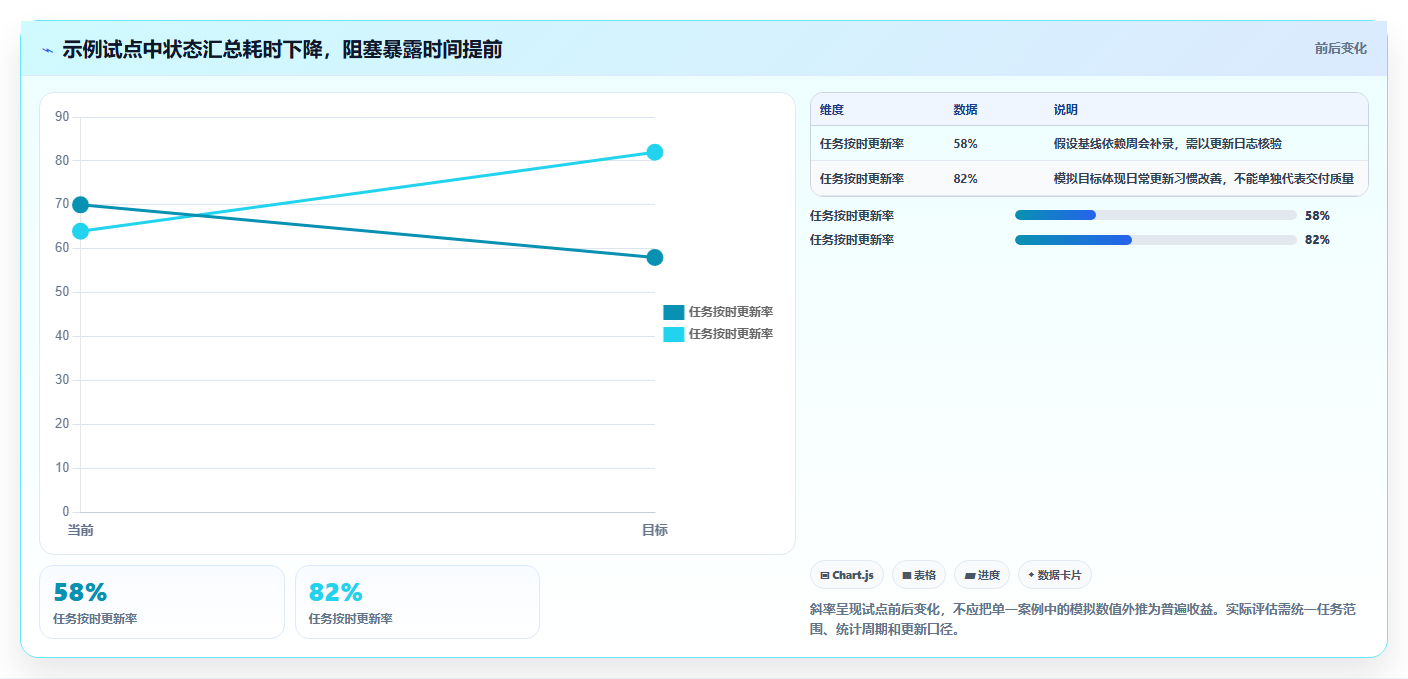This screenshot has width=1408, height=679.
Task: Click the second table row 任务按时更新率 cell
Action: 862,179
